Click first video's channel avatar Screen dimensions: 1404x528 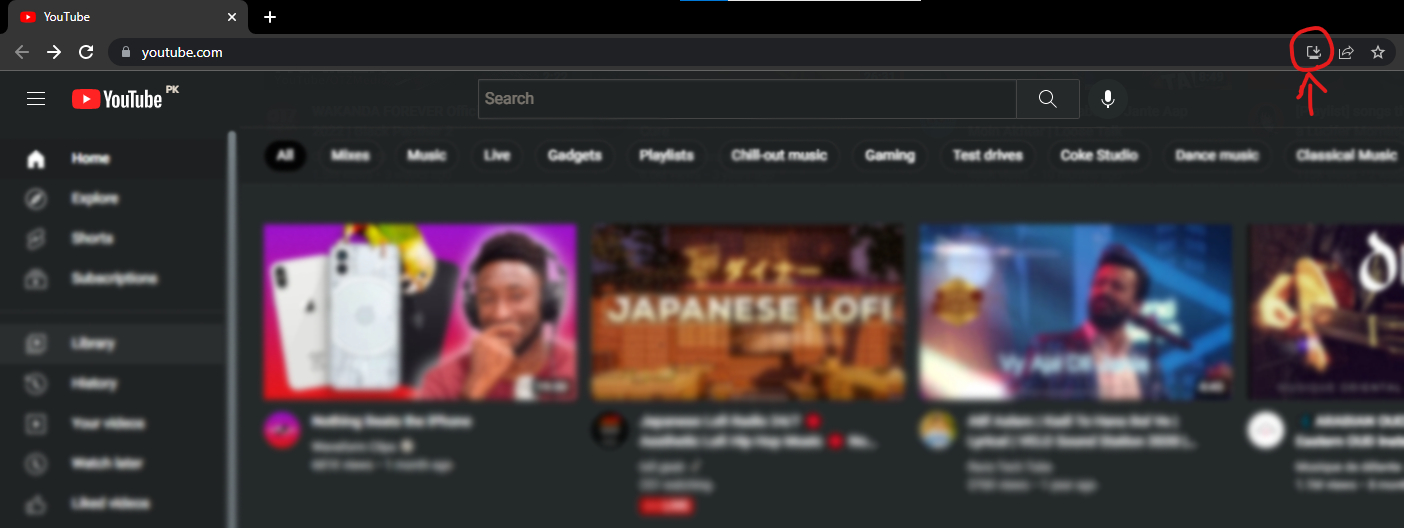[x=281, y=430]
